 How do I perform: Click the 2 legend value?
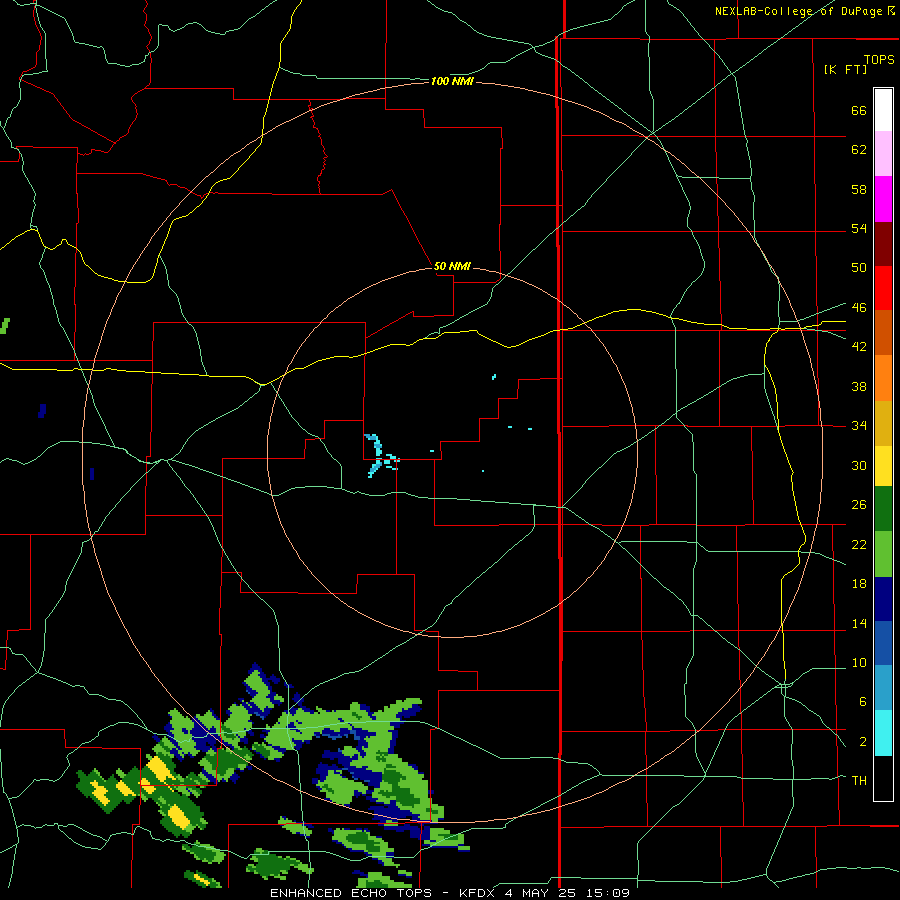(x=862, y=741)
